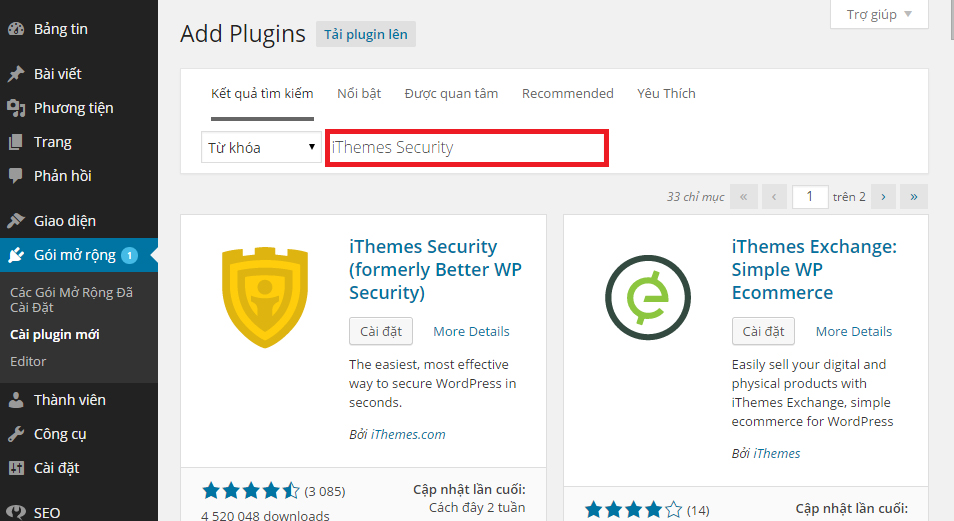Click Tải plugin lên upload button
Viewport: 954px width, 521px height.
[366, 34]
